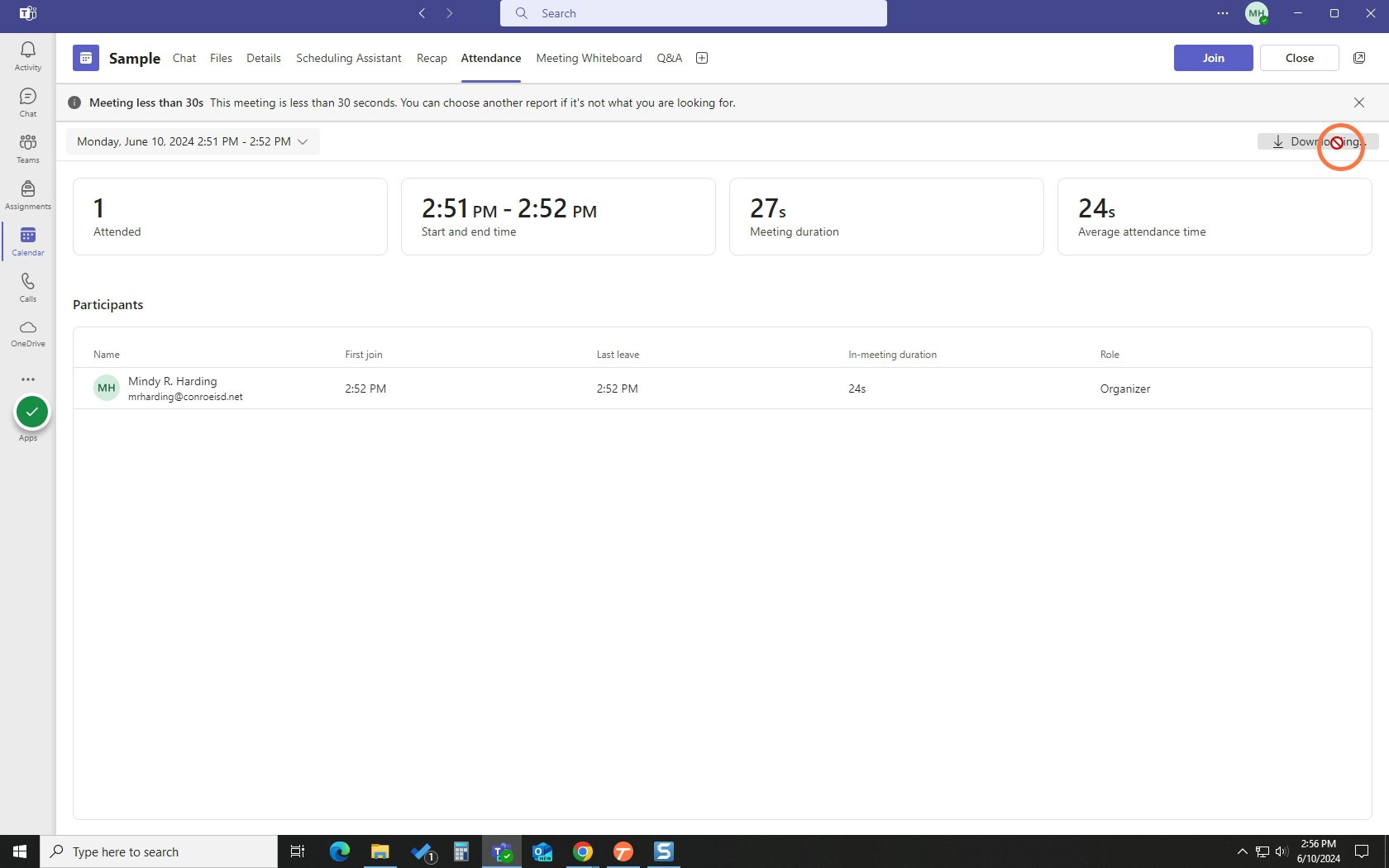This screenshot has width=1389, height=868.
Task: Open the Meeting Whiteboard tab
Action: (x=589, y=58)
